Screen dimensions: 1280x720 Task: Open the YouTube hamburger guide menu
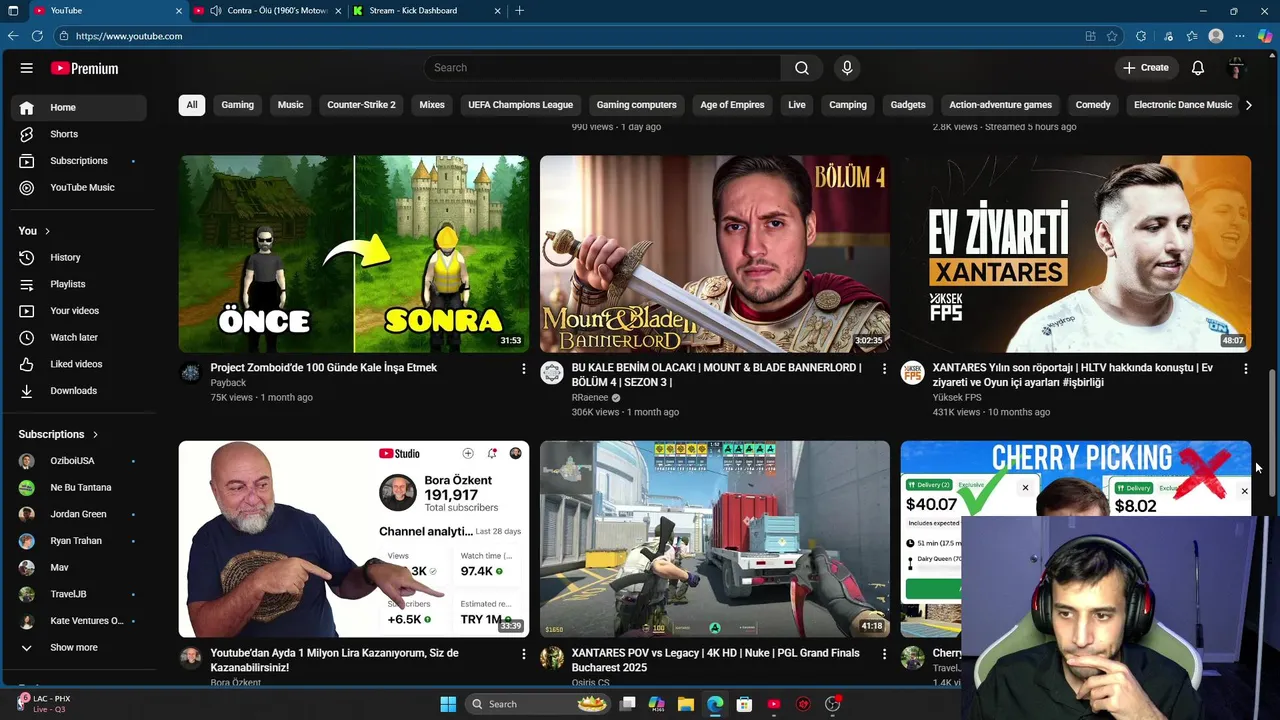click(x=27, y=68)
